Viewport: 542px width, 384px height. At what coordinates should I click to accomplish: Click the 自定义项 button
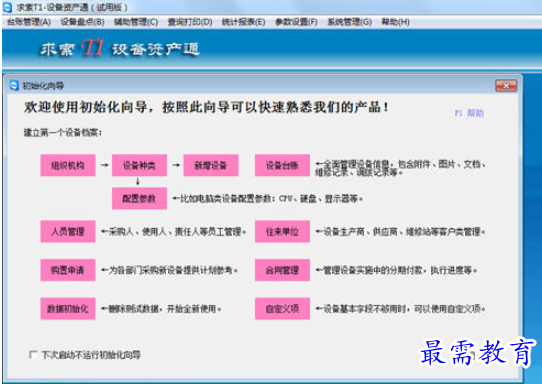(x=282, y=308)
